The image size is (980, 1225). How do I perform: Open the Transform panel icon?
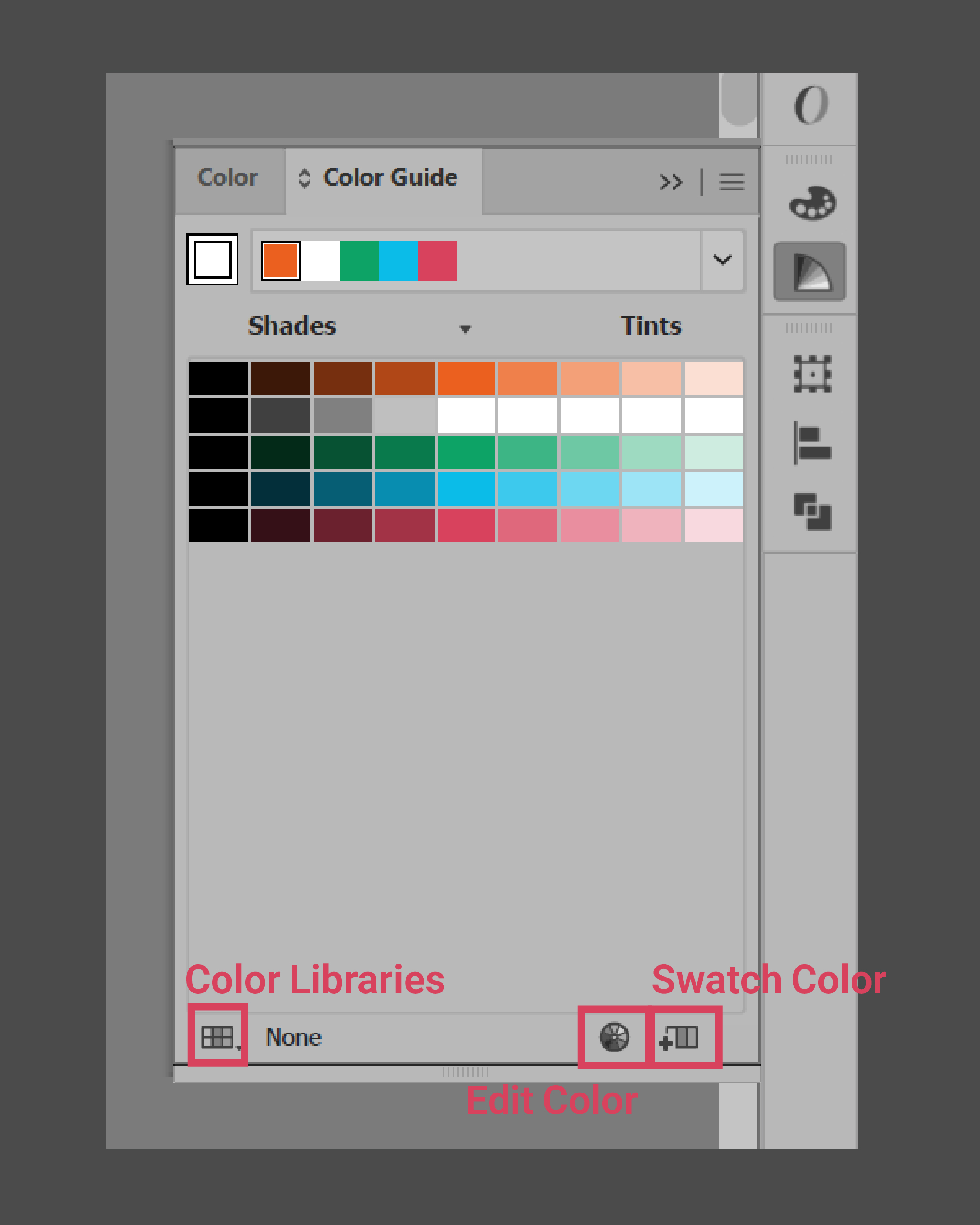[x=812, y=375]
